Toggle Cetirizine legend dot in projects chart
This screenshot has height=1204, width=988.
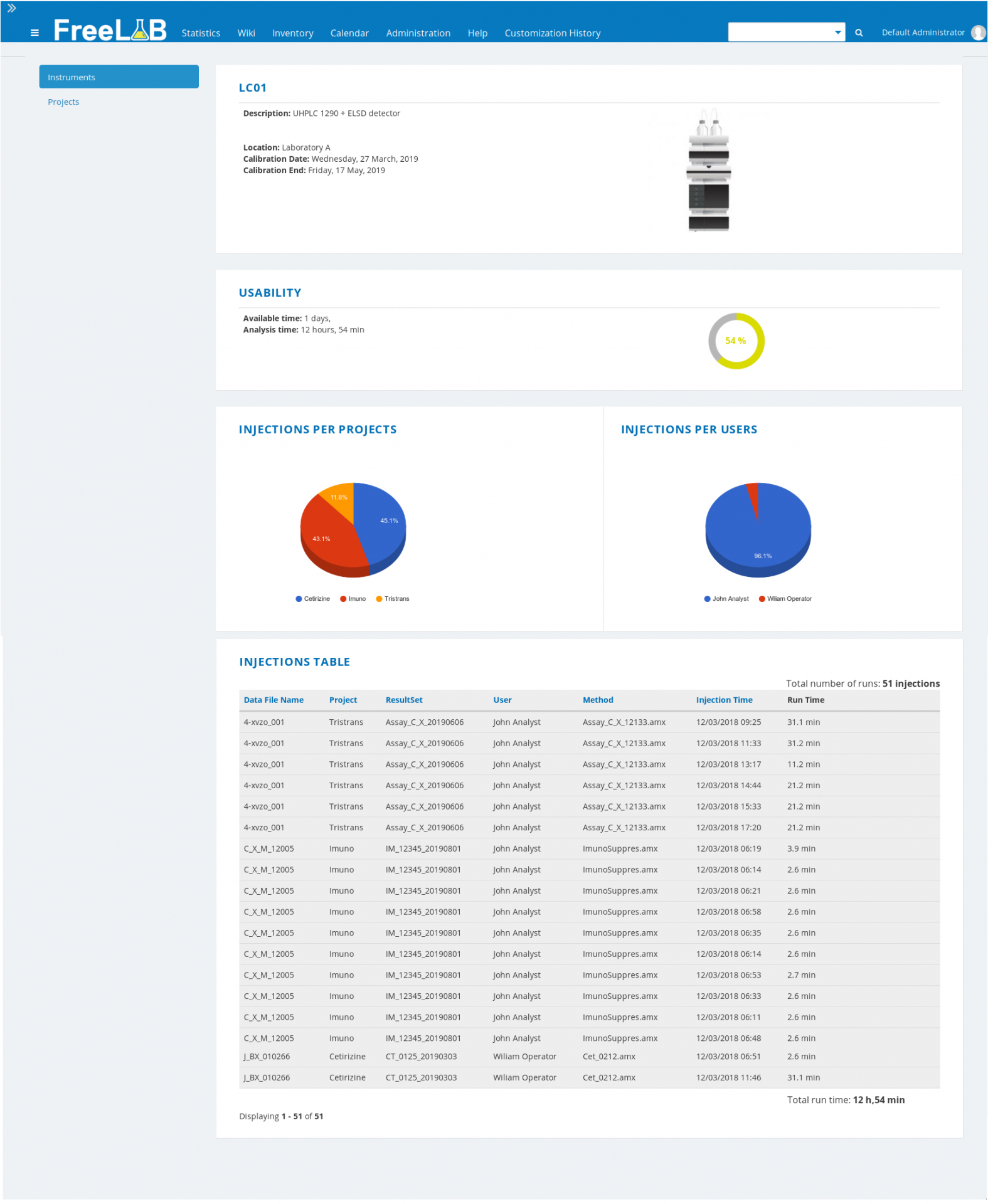coord(299,599)
